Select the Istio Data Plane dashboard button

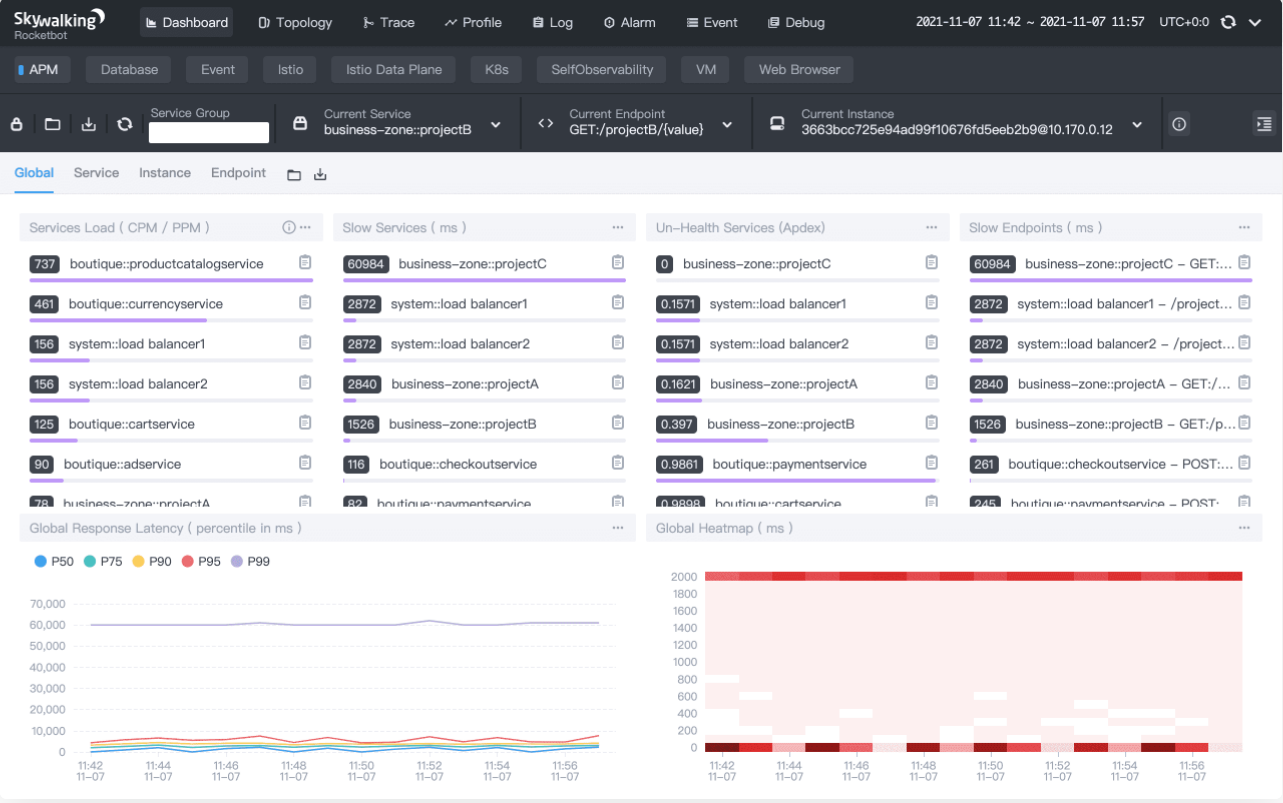393,70
